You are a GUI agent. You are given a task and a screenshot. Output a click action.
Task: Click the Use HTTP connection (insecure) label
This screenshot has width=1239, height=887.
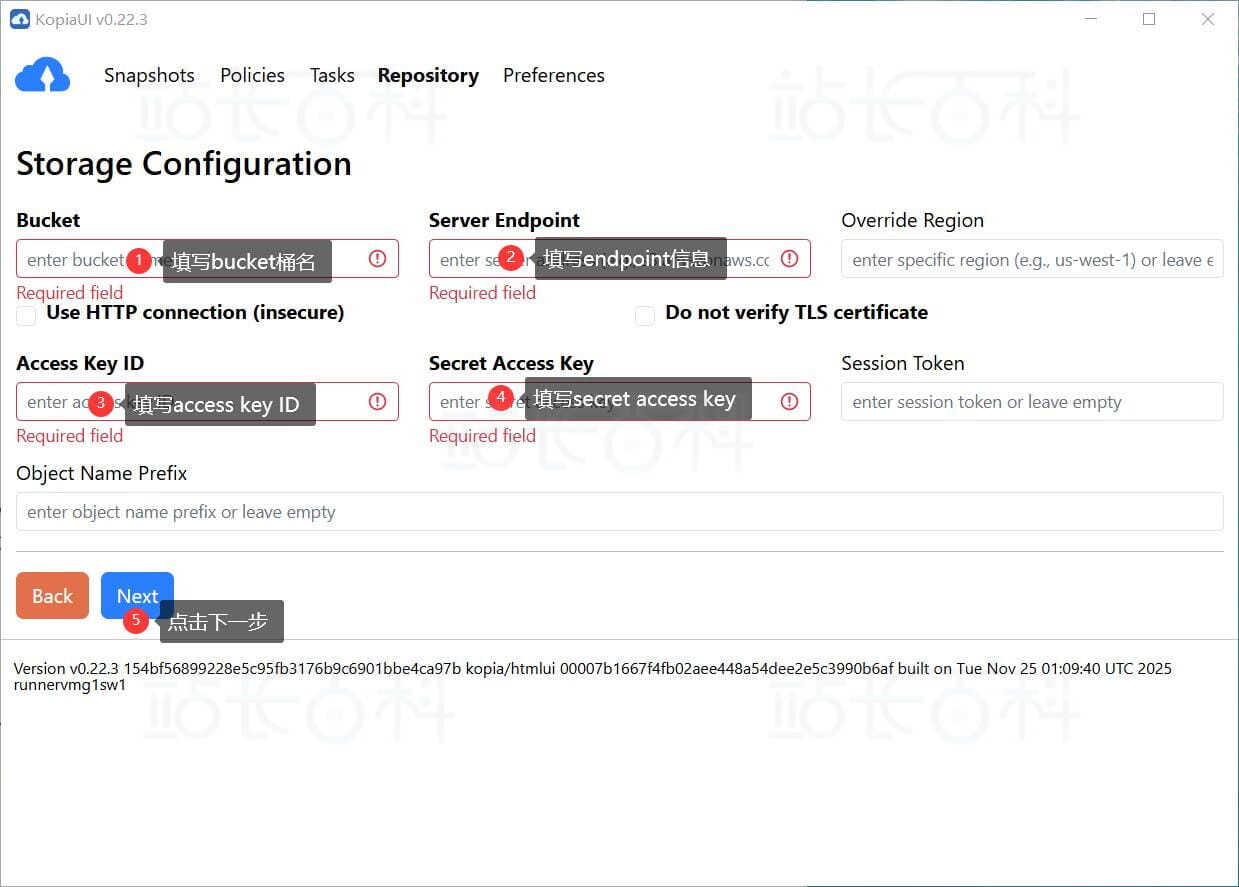(x=195, y=313)
